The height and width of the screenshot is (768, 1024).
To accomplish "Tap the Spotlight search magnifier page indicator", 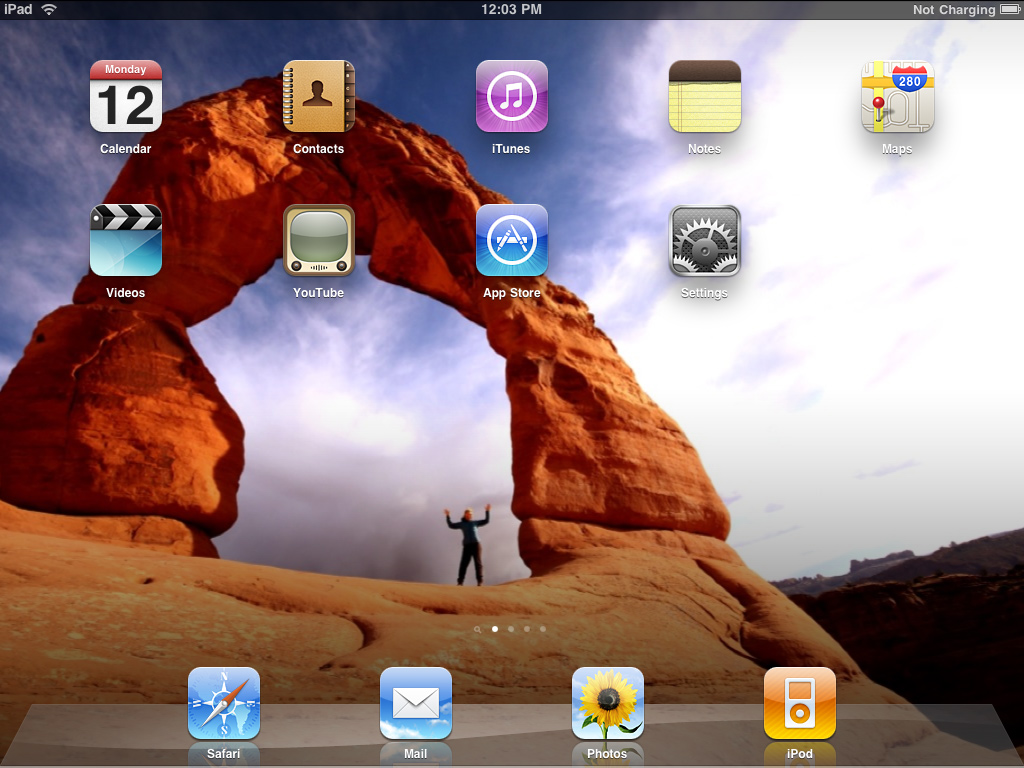I will (x=477, y=630).
